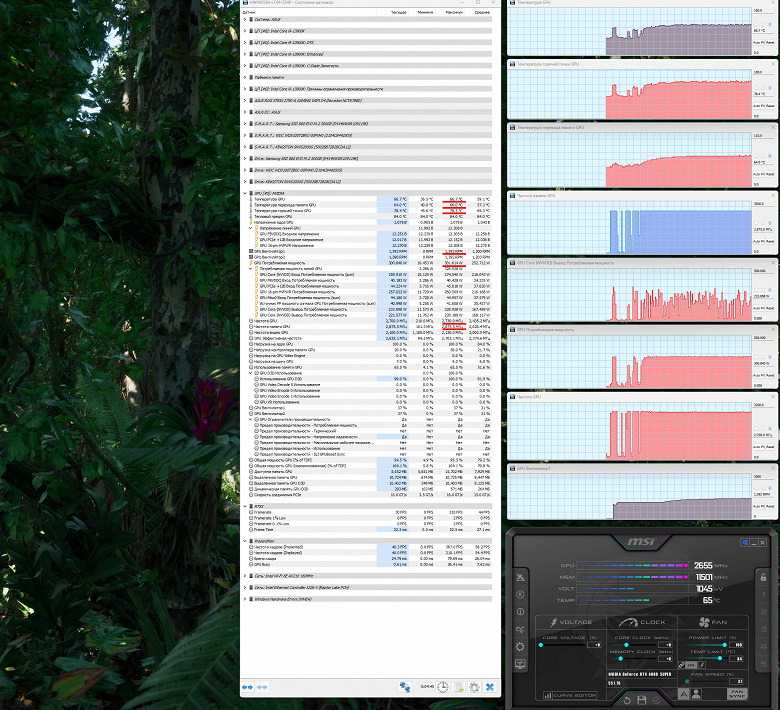Viewport: 780px width, 710px height.
Task: Collapse the GPU sensor group
Action: pos(245,193)
